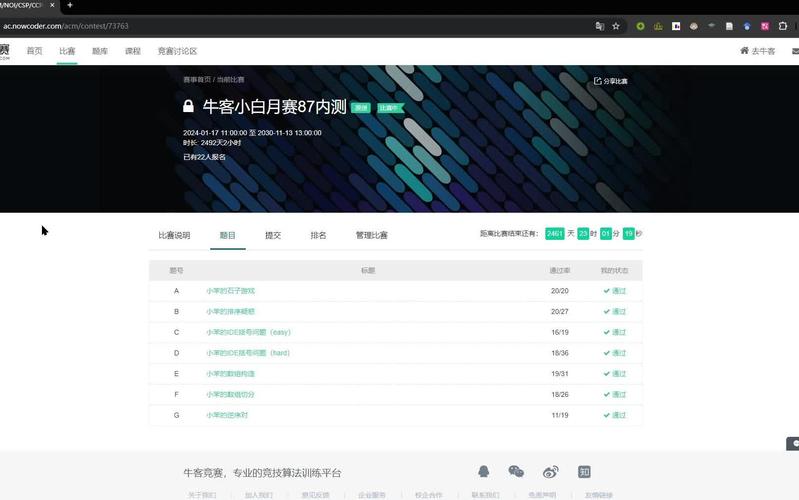The image size is (799, 500).
Task: Open 题库 in top navigation
Action: pyautogui.click(x=100, y=51)
